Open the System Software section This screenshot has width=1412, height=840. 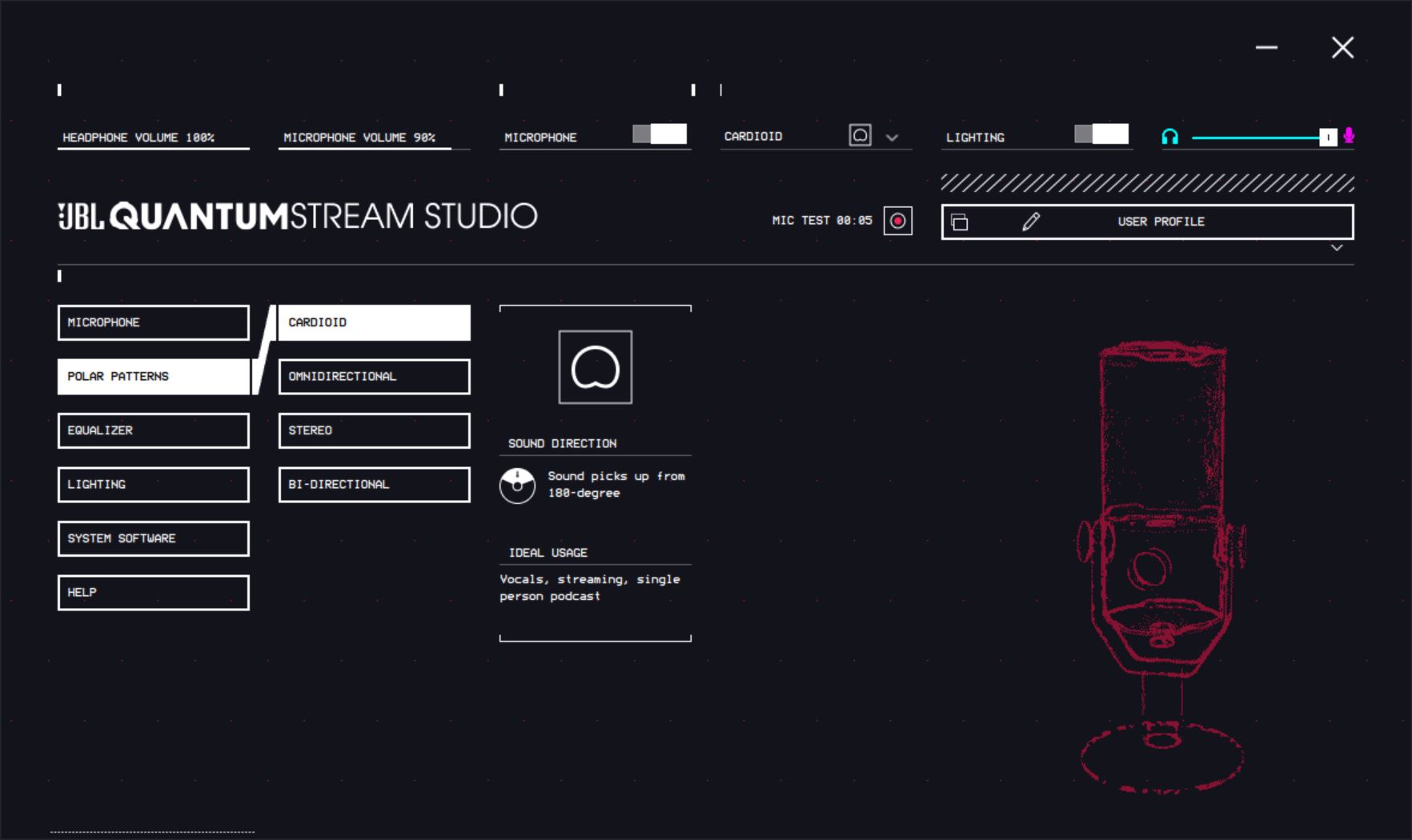click(154, 538)
